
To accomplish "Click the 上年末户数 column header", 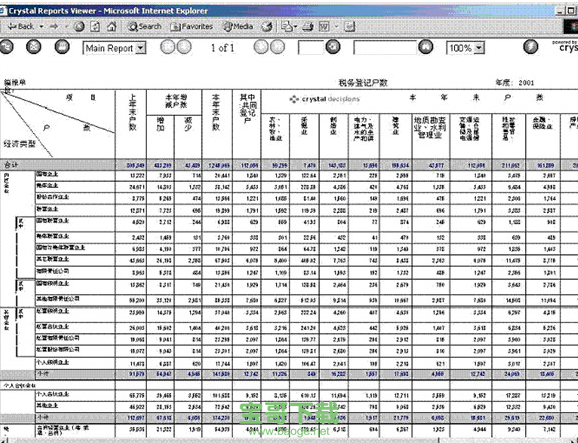I will tap(132, 112).
